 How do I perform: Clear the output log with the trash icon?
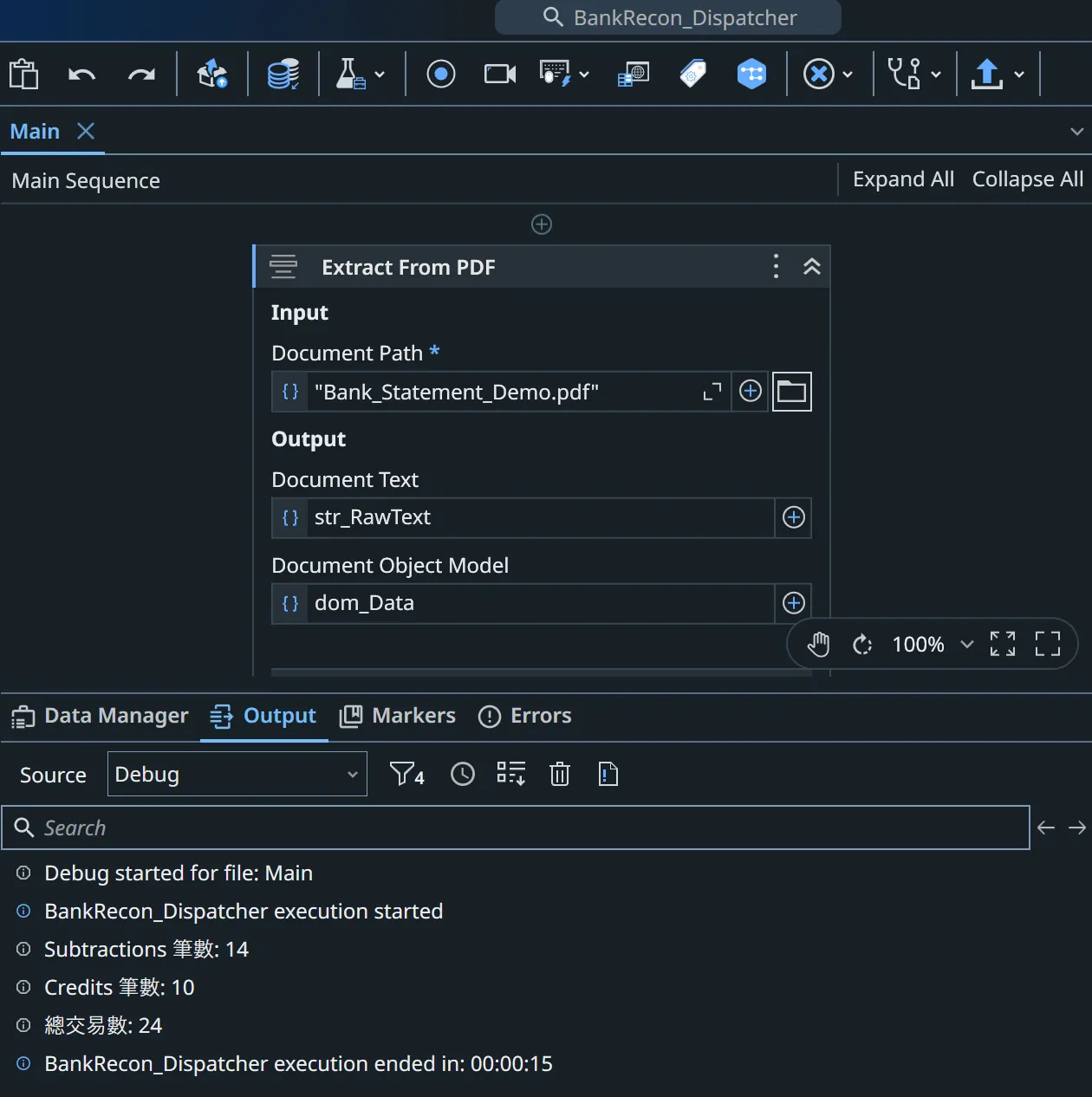tap(559, 774)
